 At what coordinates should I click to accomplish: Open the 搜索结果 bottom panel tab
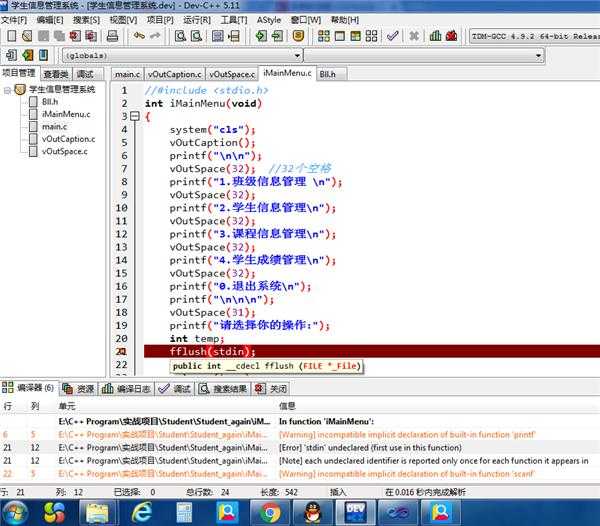[223, 389]
